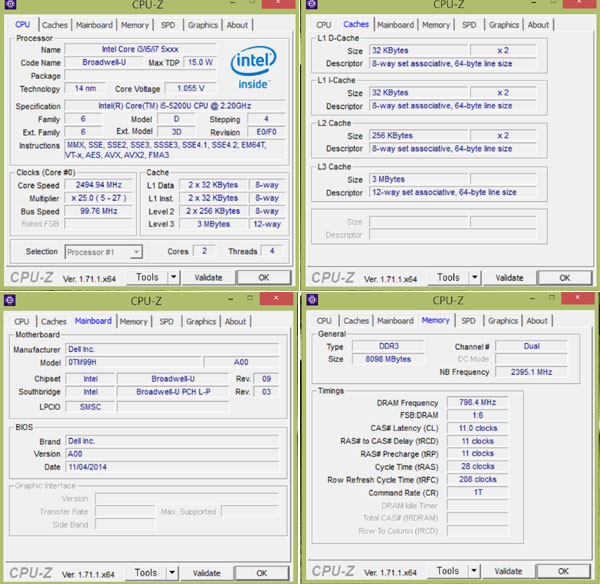600x584 pixels.
Task: Click the LPCIO value SMSC
Action: [90, 407]
